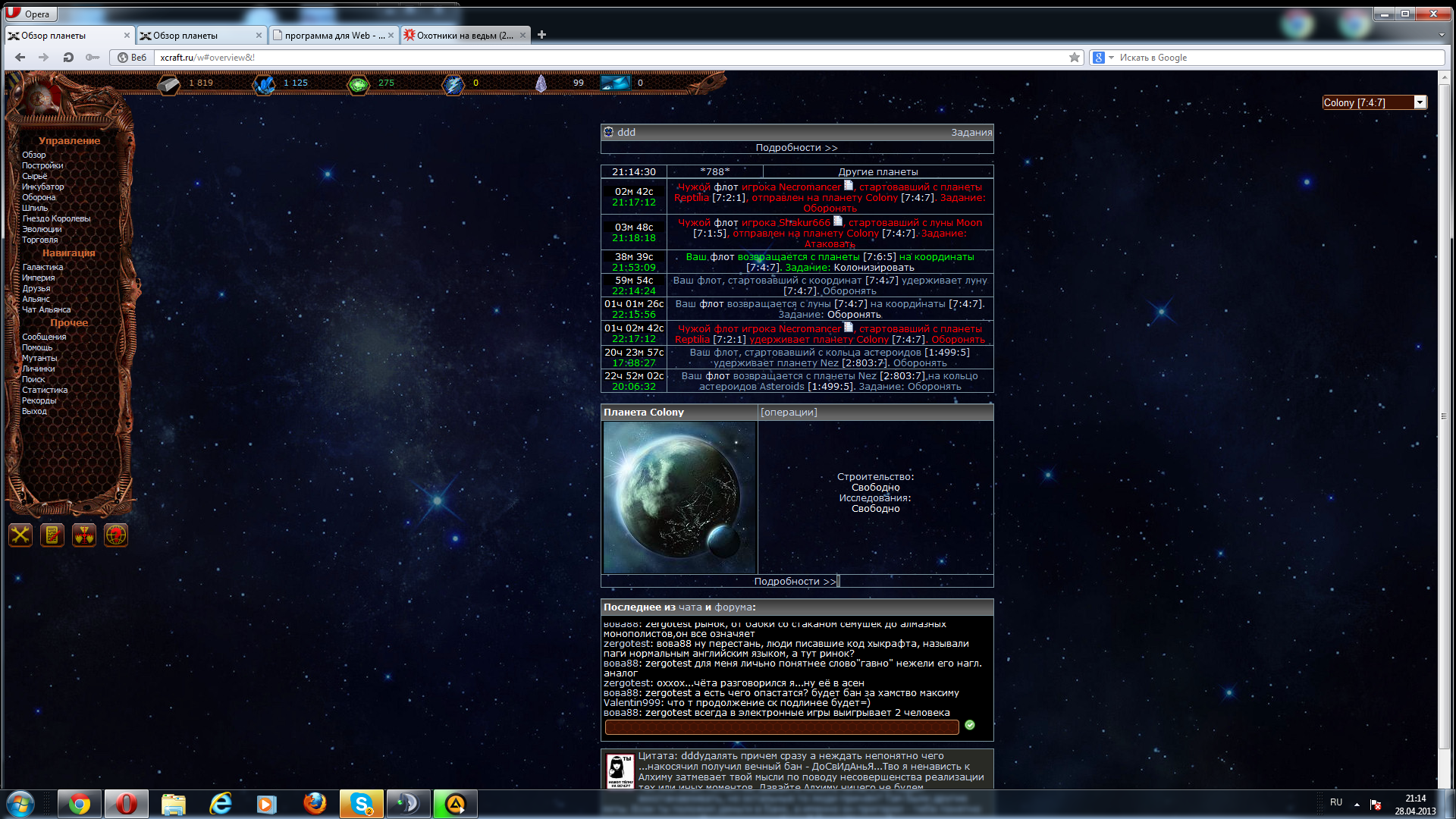1456x819 pixels.
Task: Reload the page with refresh icon
Action: [x=68, y=58]
